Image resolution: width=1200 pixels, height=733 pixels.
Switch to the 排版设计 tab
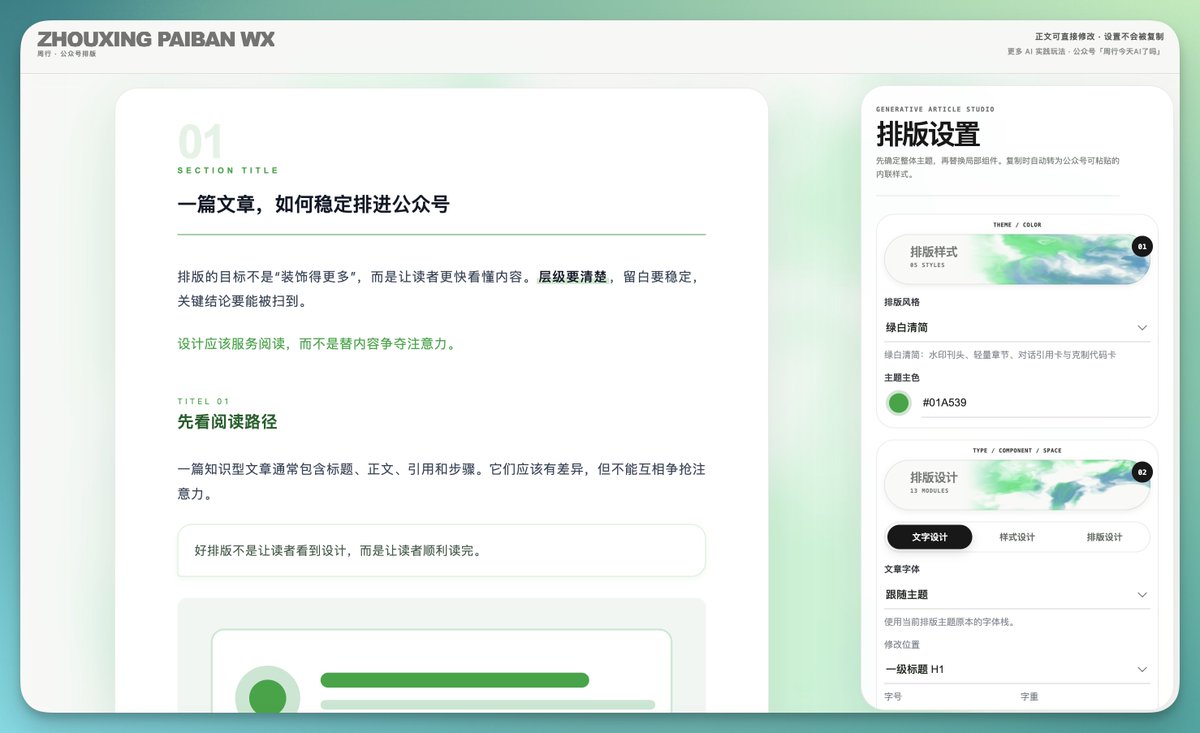coord(1104,537)
